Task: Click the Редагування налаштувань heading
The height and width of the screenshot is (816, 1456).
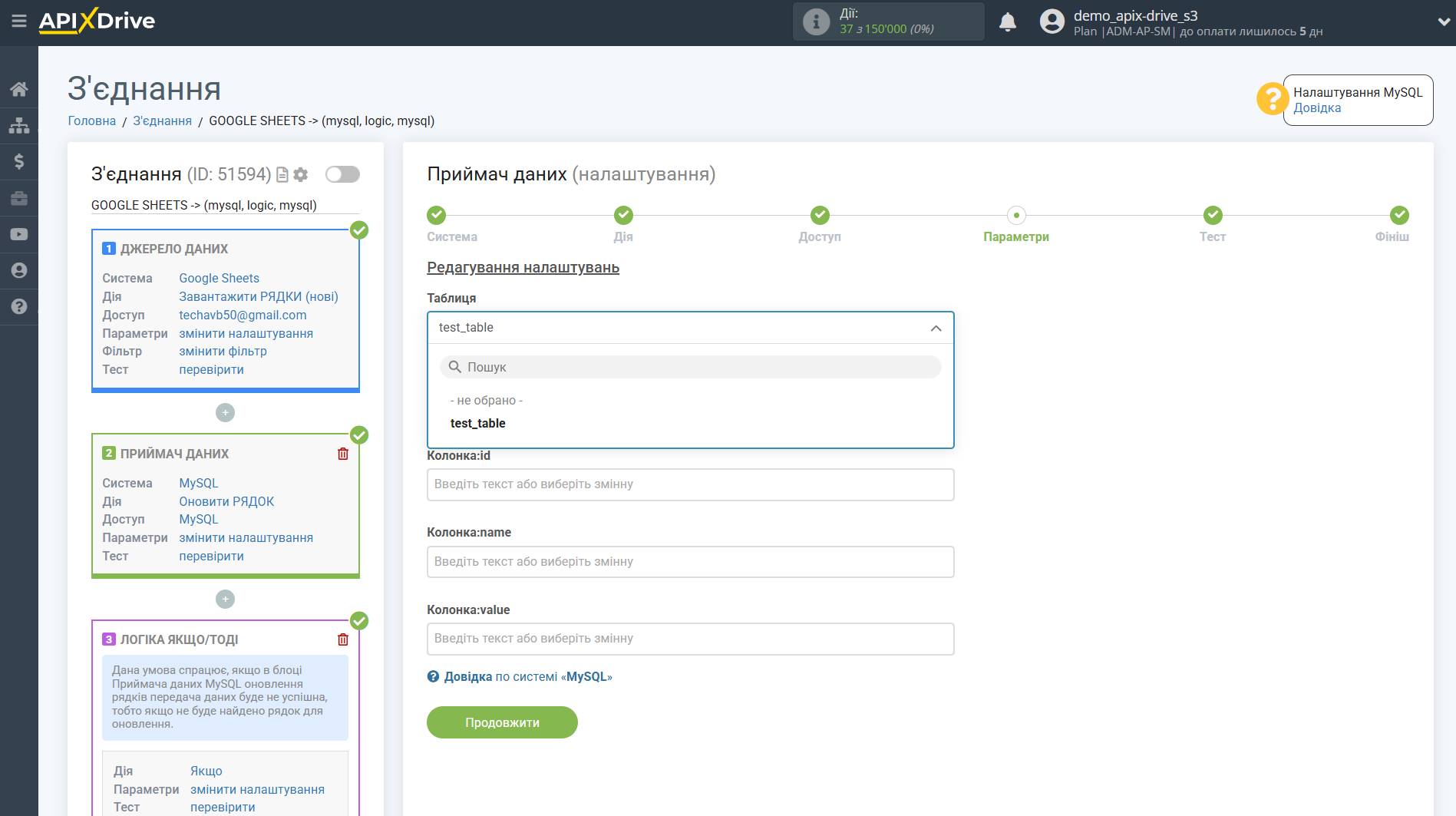Action: point(523,267)
